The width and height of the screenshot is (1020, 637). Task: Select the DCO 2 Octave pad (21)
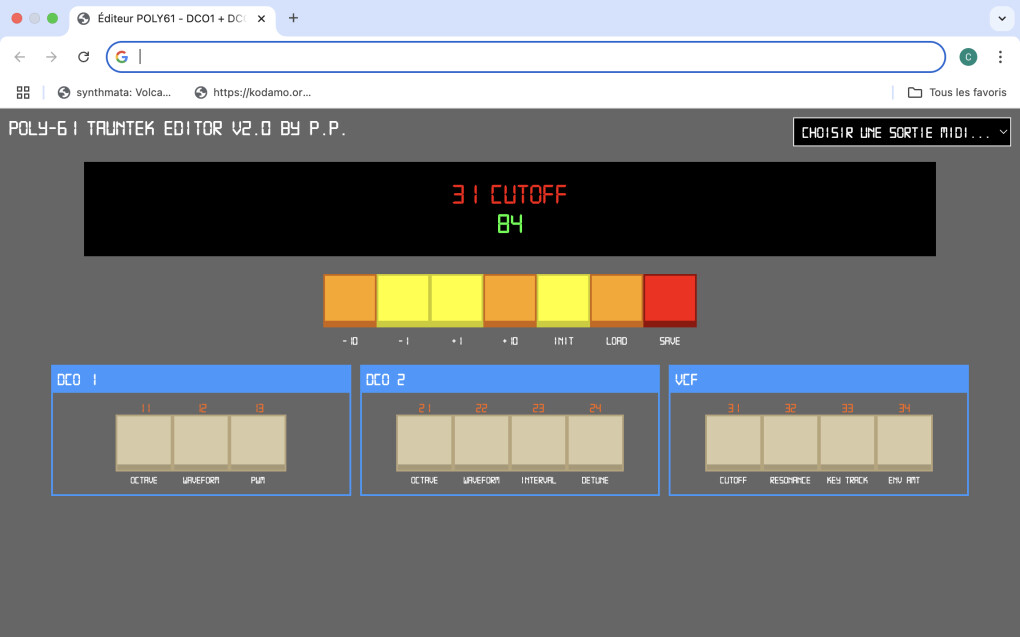(x=424, y=443)
